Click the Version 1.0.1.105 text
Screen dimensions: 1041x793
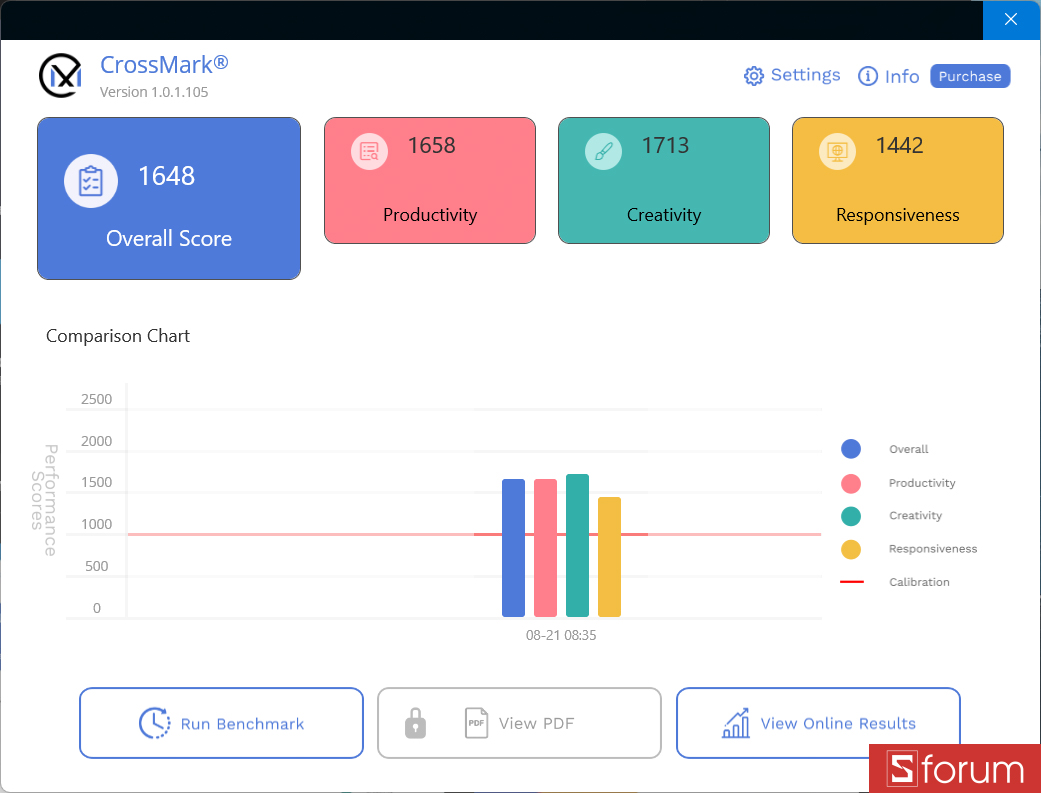click(154, 92)
